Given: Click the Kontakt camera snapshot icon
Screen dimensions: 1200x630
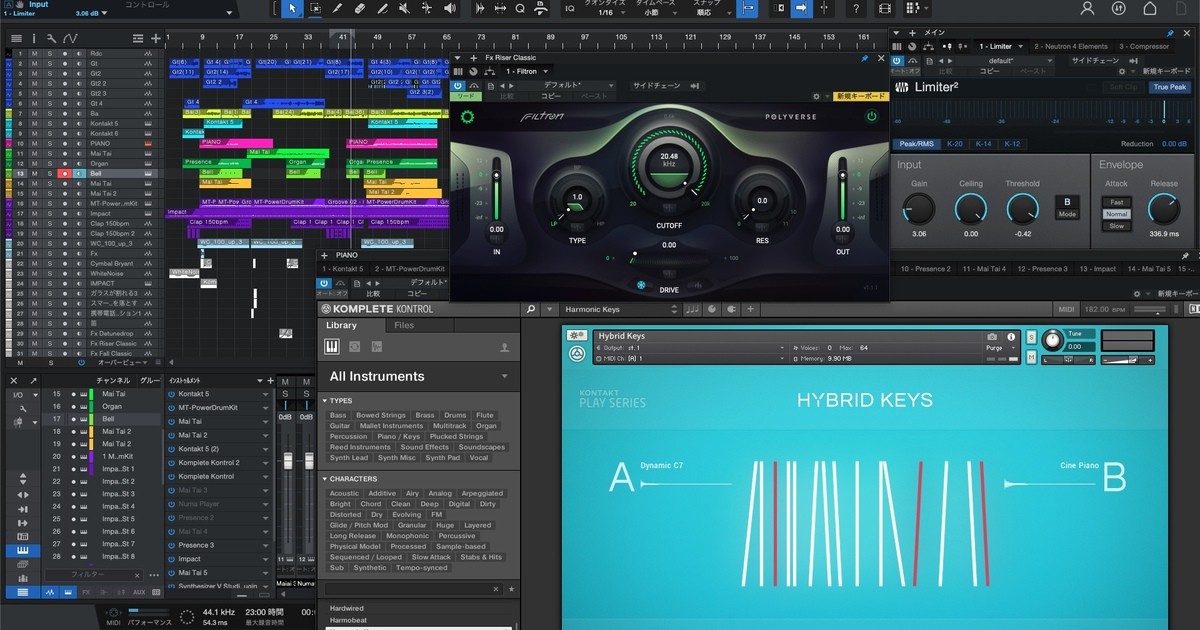Looking at the screenshot, I should 992,337.
